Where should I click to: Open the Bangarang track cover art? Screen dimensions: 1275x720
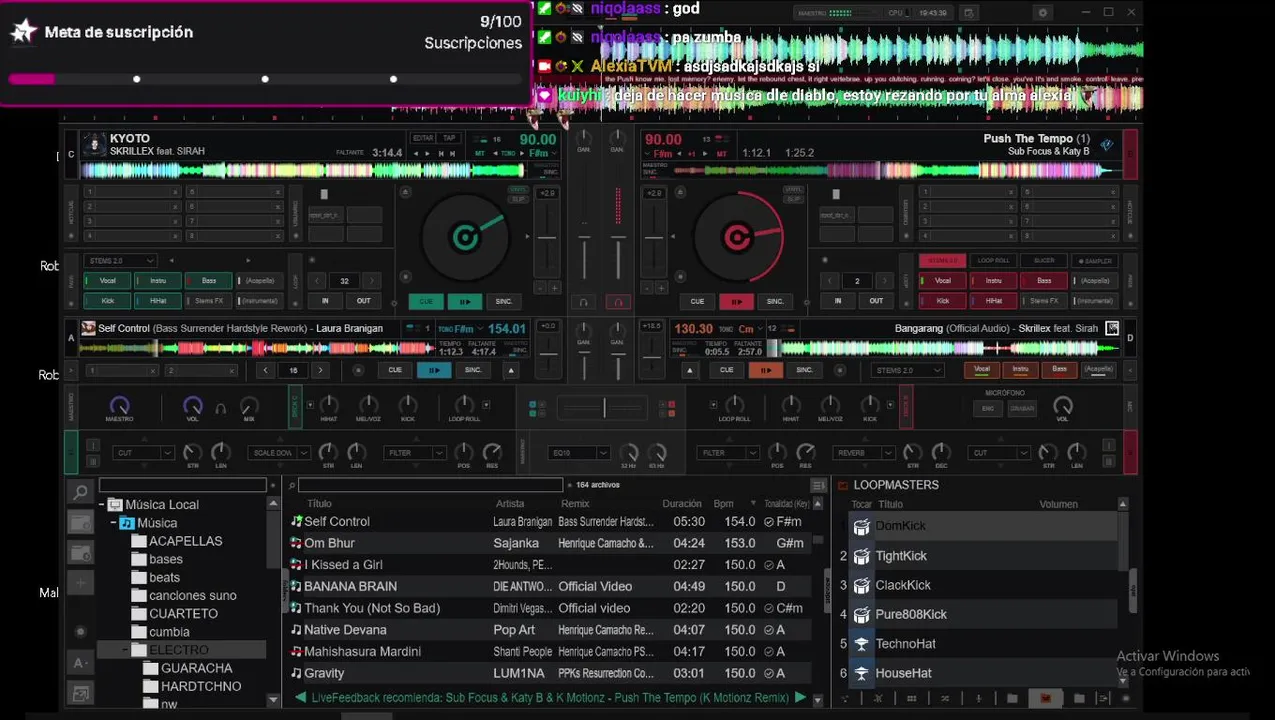coord(1112,328)
